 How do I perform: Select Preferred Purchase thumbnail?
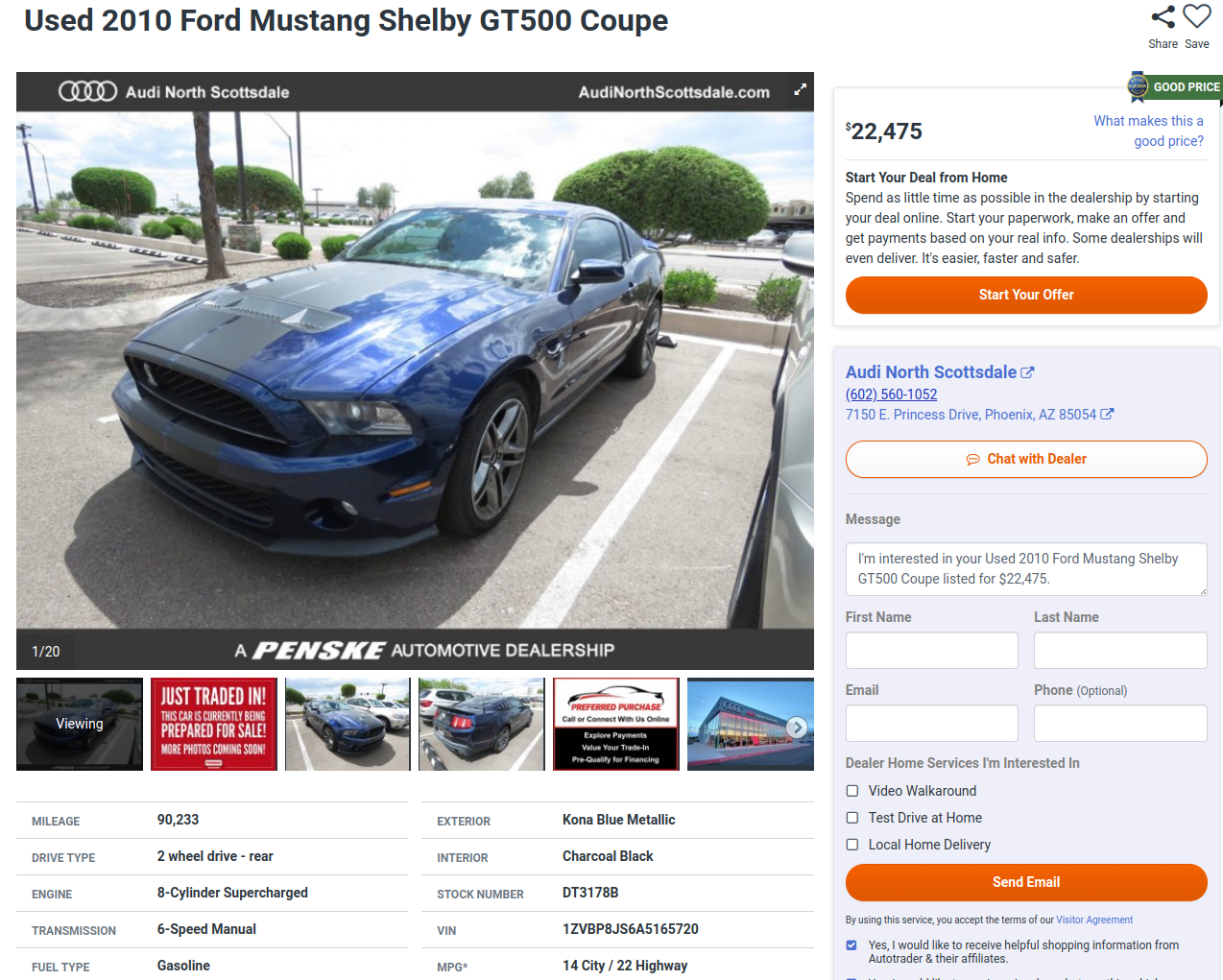616,725
